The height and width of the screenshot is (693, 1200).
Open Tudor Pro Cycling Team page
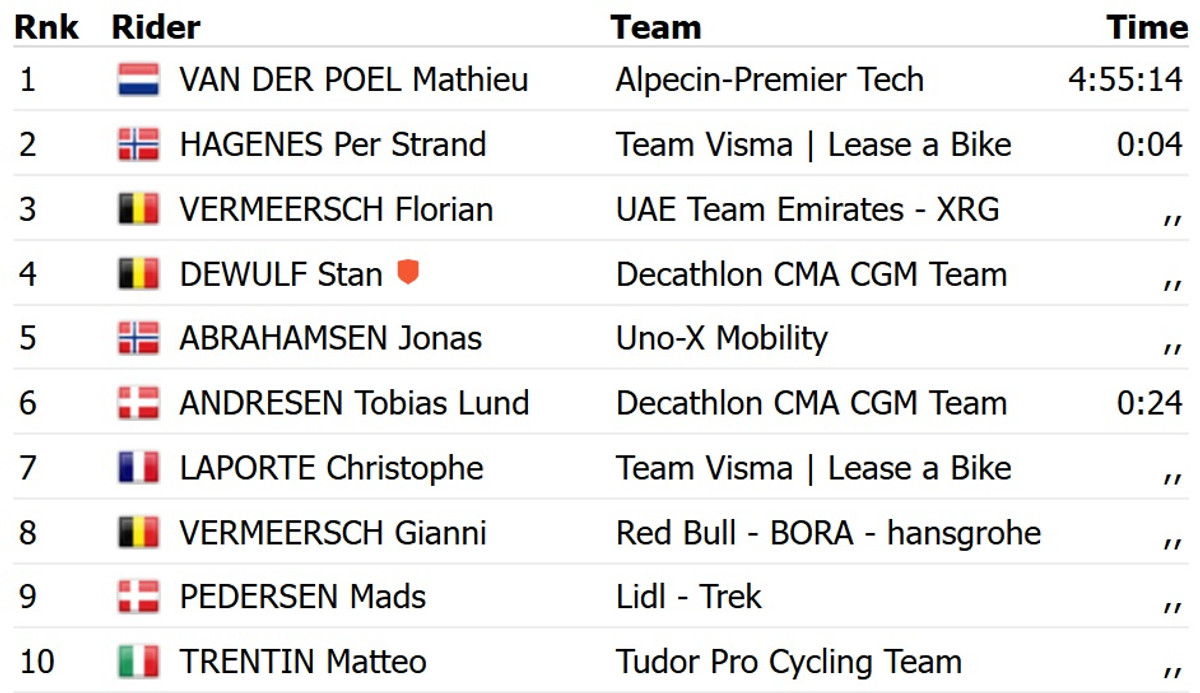[x=788, y=662]
